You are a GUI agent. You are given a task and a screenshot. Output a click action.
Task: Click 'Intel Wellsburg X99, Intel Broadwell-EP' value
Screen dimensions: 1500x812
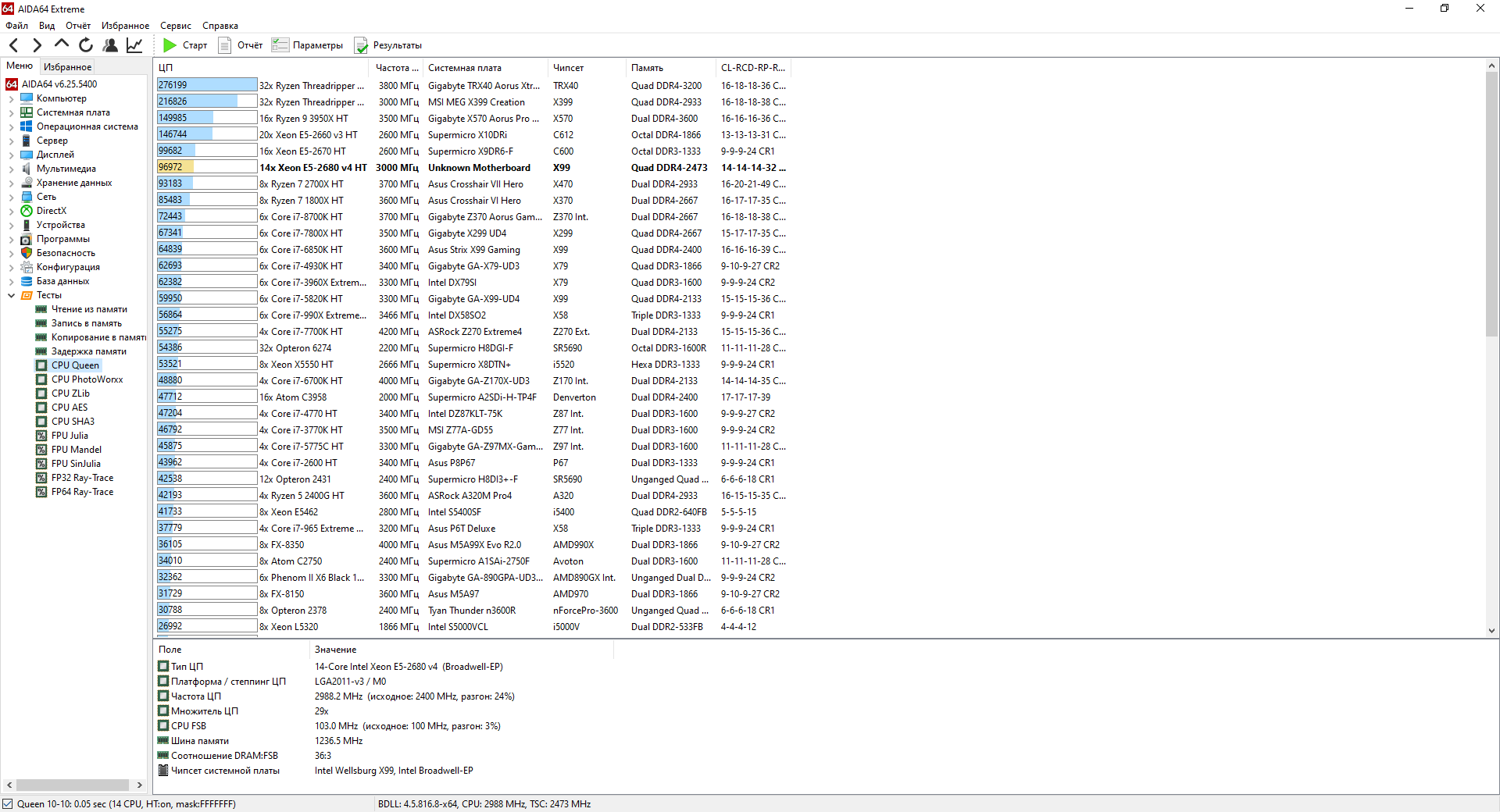394,771
